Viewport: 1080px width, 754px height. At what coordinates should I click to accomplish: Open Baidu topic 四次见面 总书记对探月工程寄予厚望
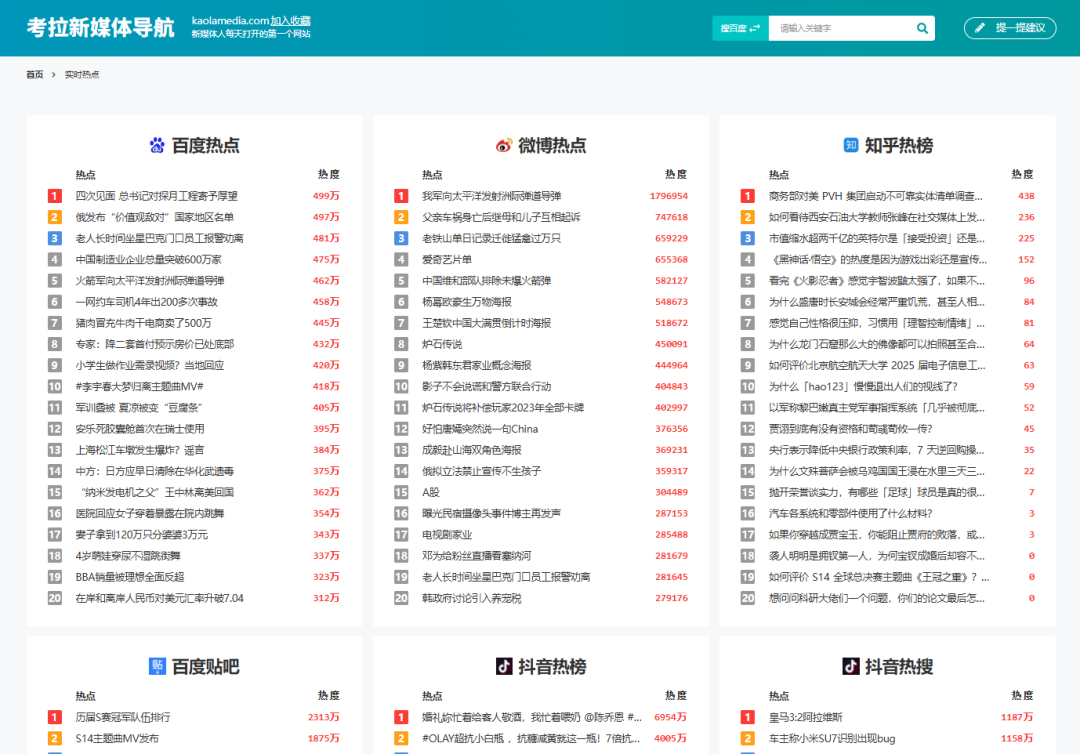point(160,196)
